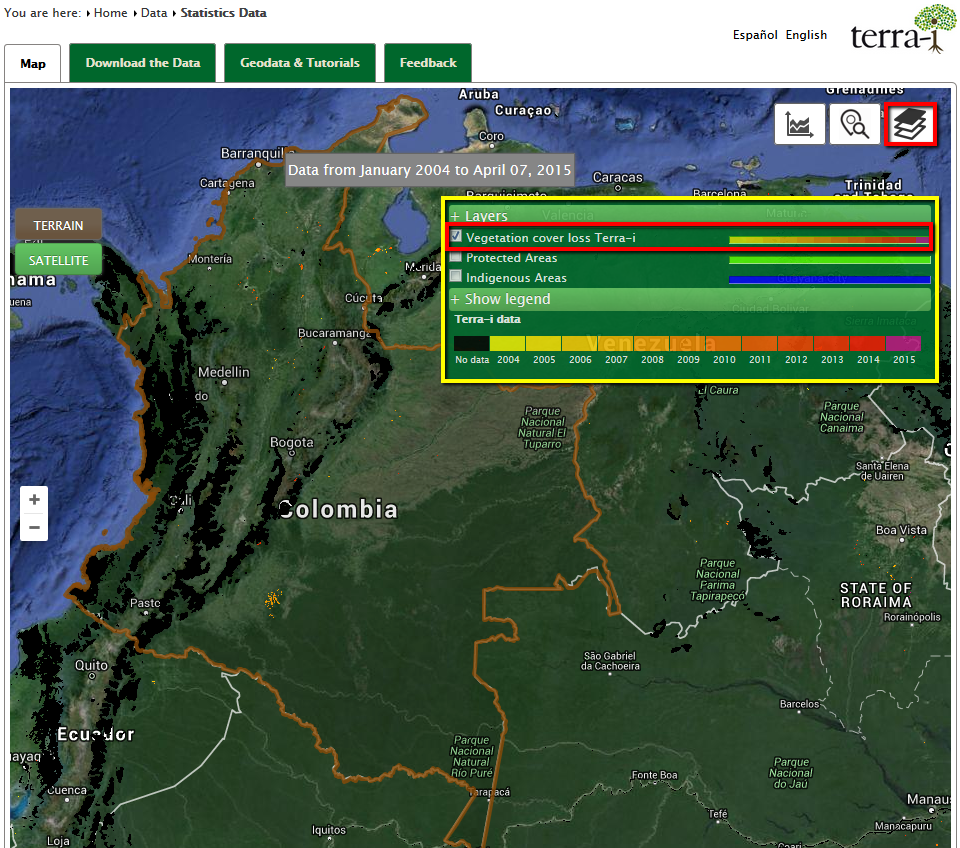Viewport: 960px width, 848px height.
Task: Click the Quito city label
Action: pos(91,665)
